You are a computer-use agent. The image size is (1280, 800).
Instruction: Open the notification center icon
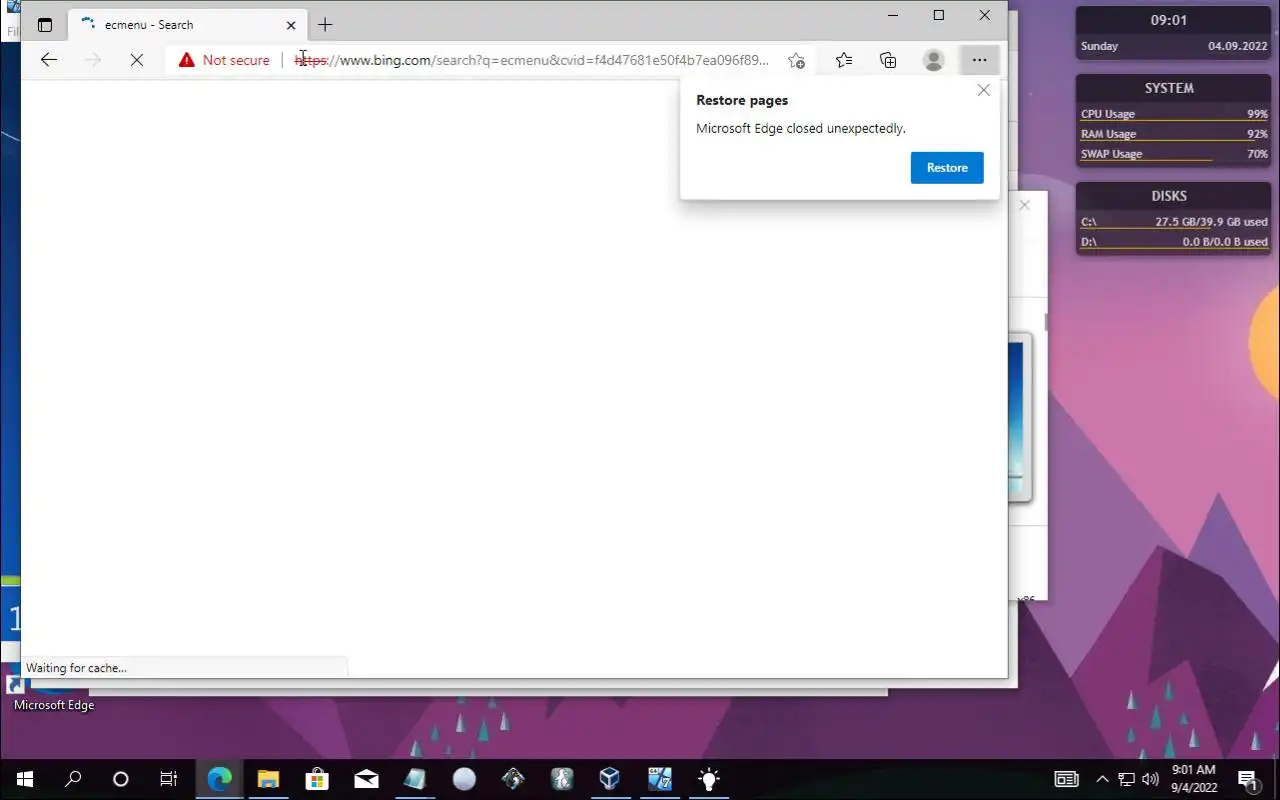tap(1247, 779)
